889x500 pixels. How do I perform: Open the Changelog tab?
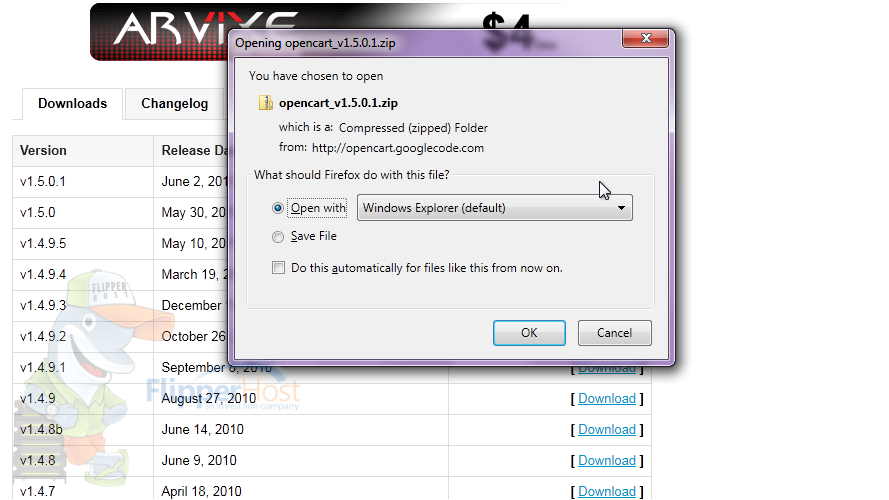175,104
